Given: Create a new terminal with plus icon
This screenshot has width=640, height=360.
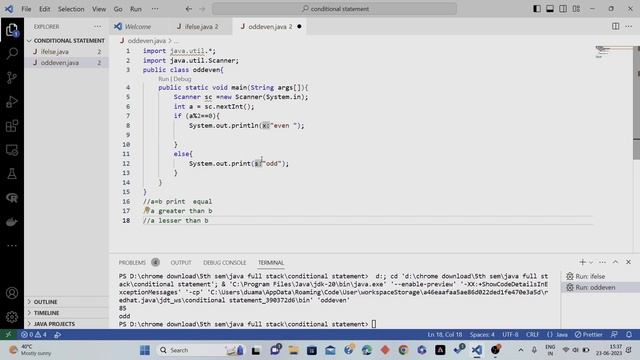Looking at the screenshot, I should tap(582, 262).
